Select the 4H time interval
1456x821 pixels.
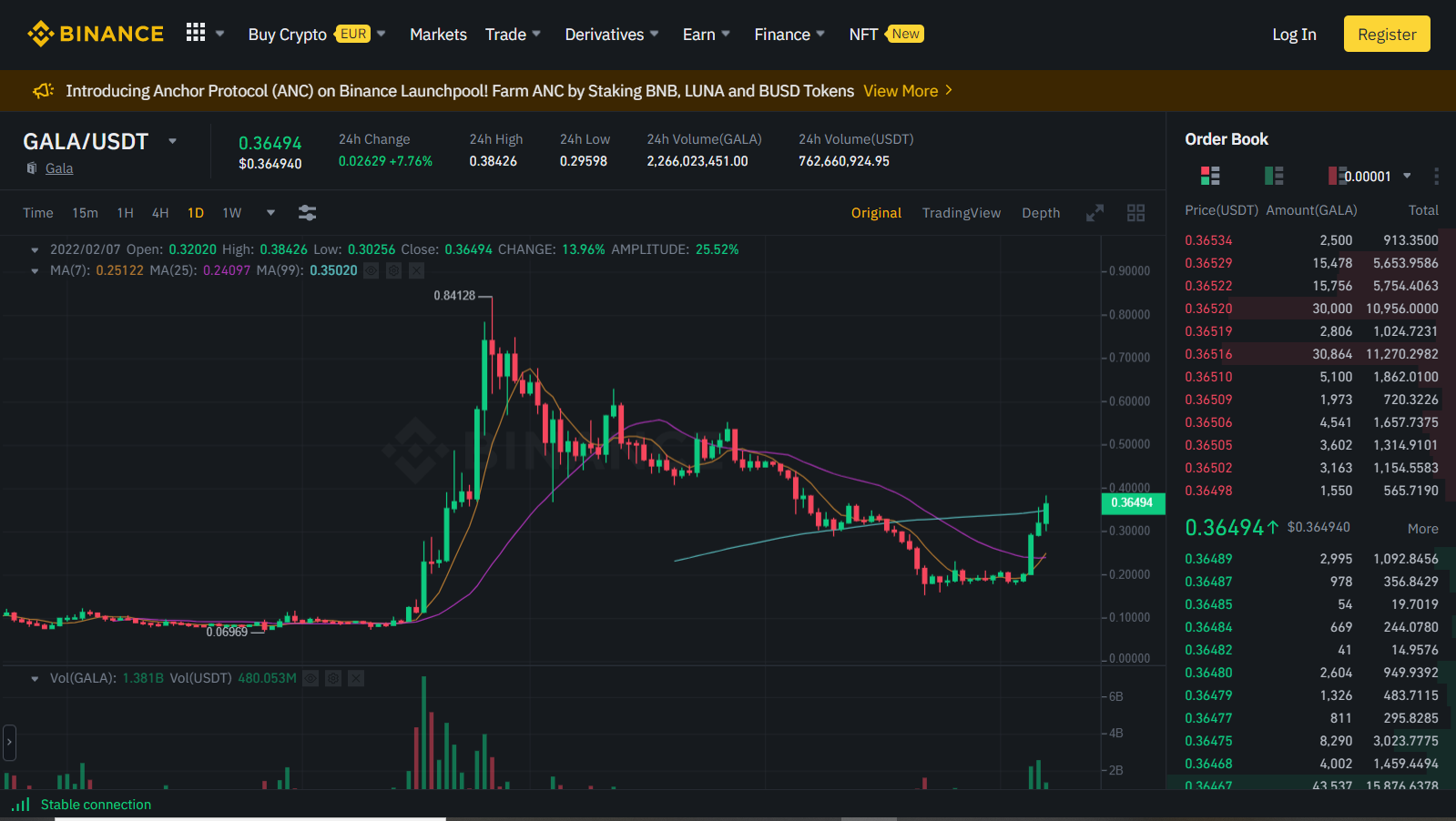point(160,213)
